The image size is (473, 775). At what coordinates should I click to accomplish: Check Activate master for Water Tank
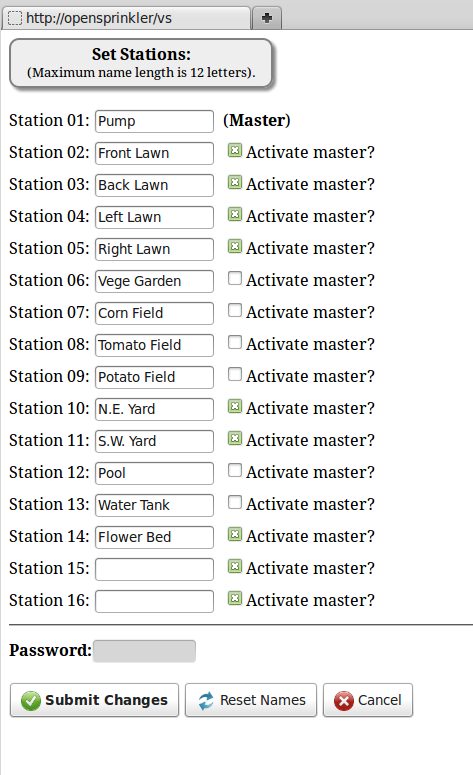point(235,502)
